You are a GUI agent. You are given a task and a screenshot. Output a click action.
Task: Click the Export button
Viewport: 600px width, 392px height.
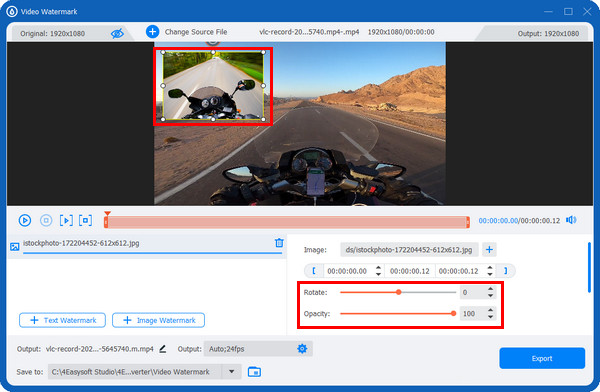pyautogui.click(x=542, y=358)
